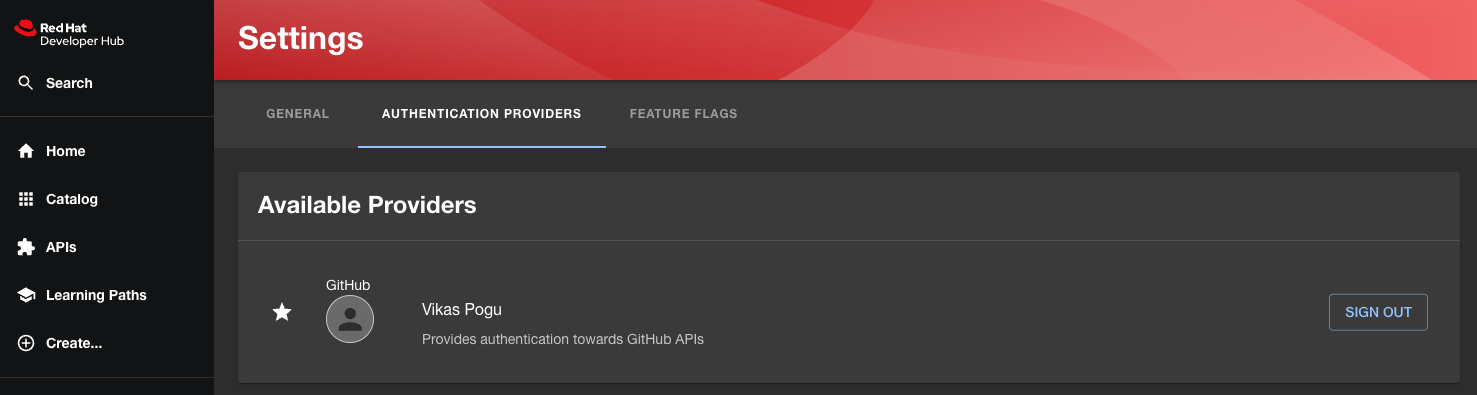Click the Create plus circle icon
Image resolution: width=1477 pixels, height=395 pixels.
[26, 343]
